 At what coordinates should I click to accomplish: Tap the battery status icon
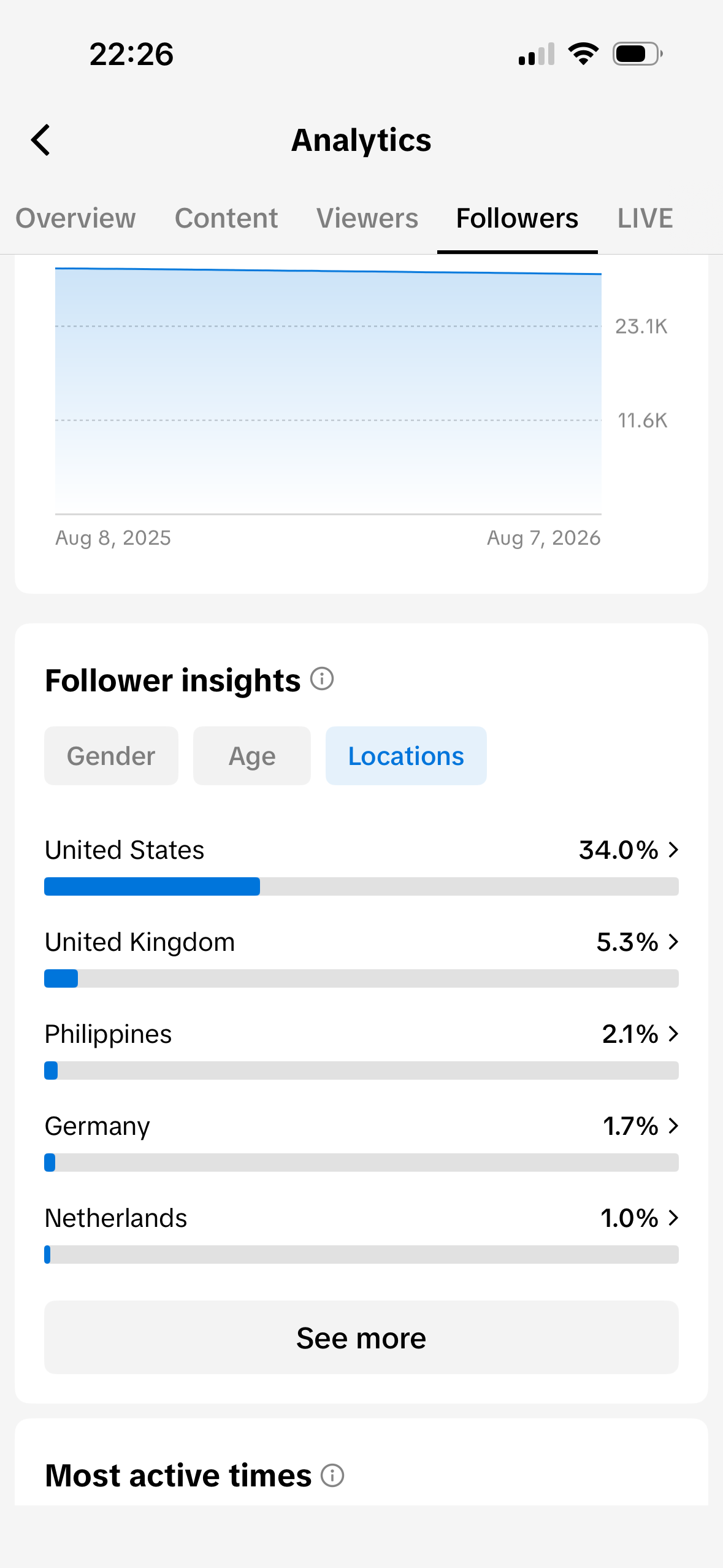click(638, 54)
